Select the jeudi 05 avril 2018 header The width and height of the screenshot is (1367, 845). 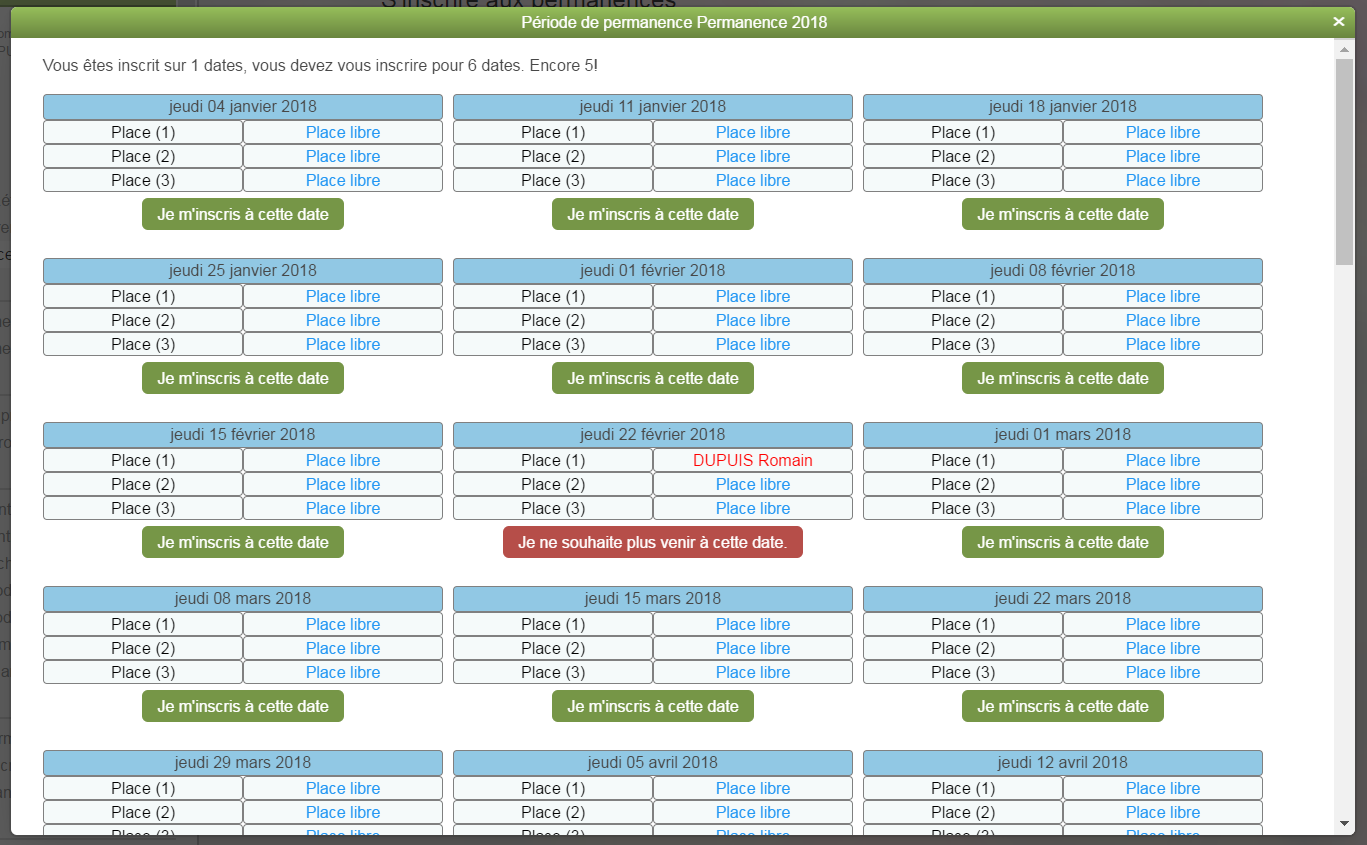coord(653,763)
